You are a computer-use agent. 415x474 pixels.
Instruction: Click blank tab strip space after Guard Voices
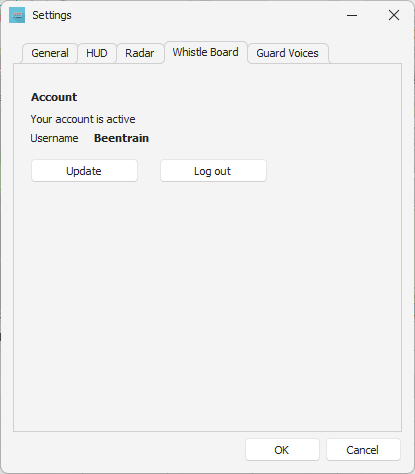pos(365,53)
